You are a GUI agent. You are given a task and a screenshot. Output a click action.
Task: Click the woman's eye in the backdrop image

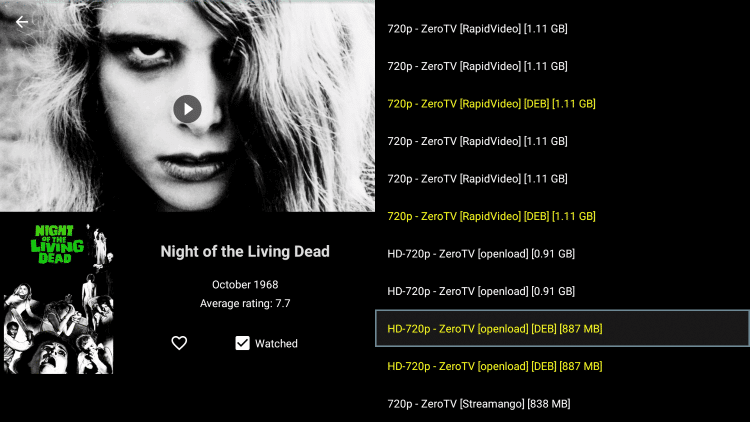149,51
